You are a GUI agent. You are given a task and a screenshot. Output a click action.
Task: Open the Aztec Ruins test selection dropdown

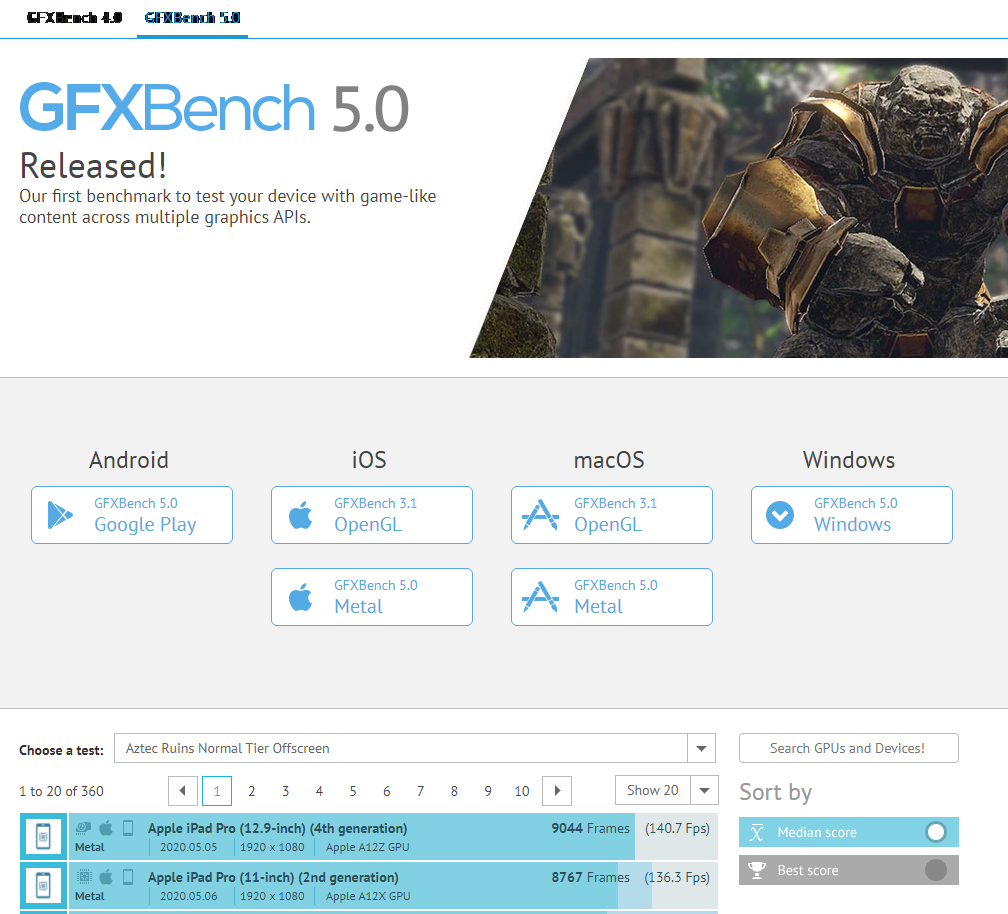pyautogui.click(x=415, y=748)
